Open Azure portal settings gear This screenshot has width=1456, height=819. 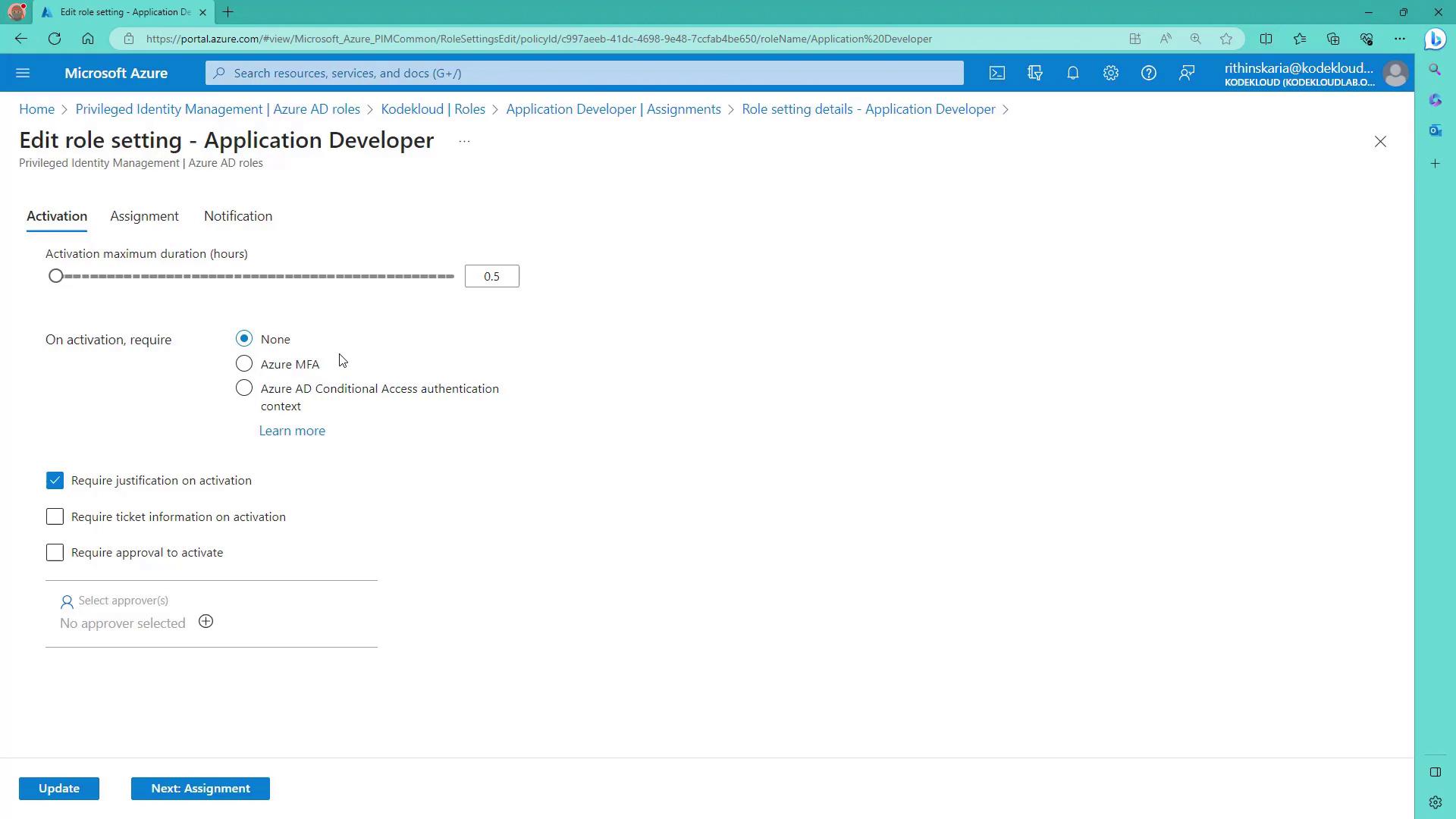1110,73
